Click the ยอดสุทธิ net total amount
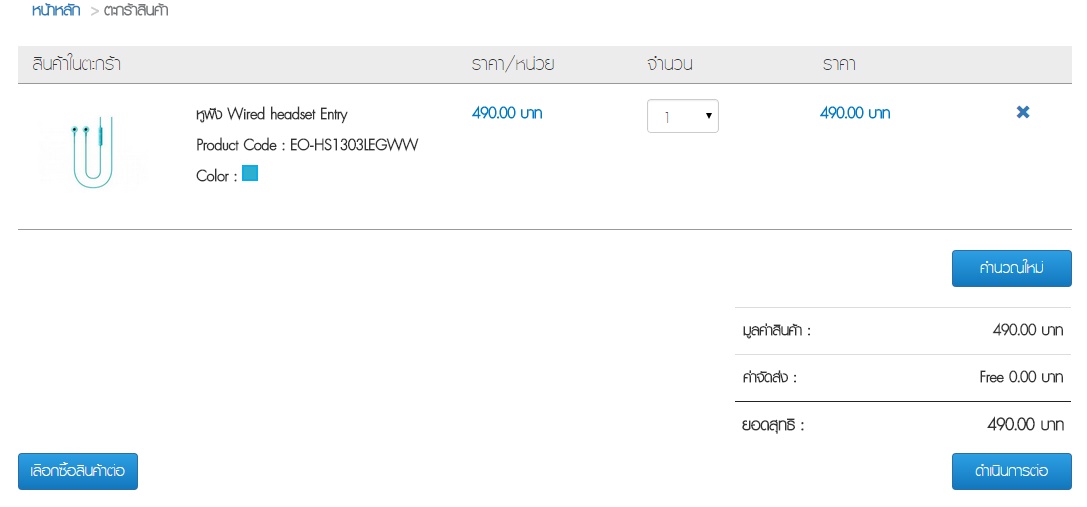Viewport: 1087px width, 507px height. [1024, 425]
